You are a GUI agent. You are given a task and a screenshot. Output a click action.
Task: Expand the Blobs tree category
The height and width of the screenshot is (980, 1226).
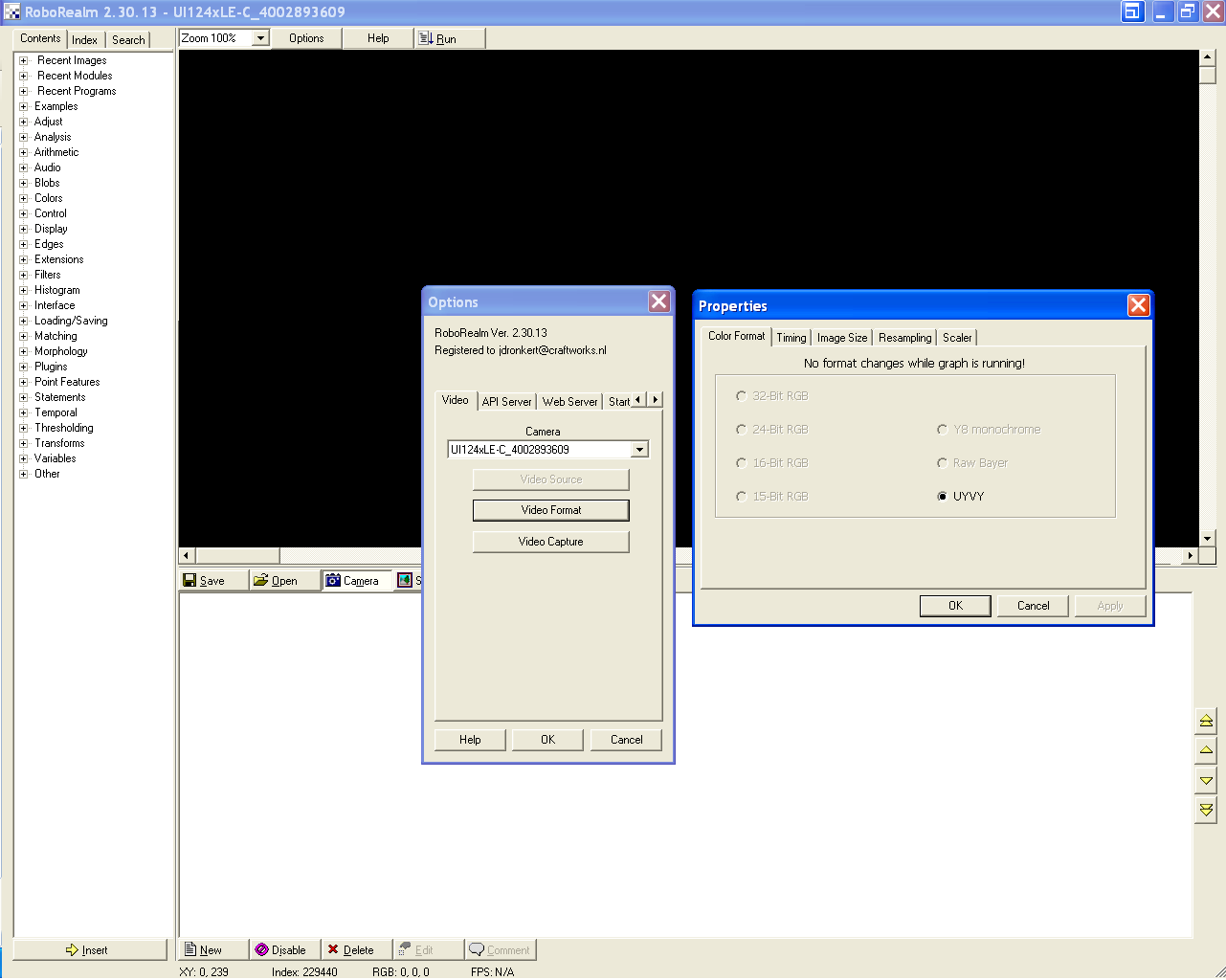(x=24, y=183)
